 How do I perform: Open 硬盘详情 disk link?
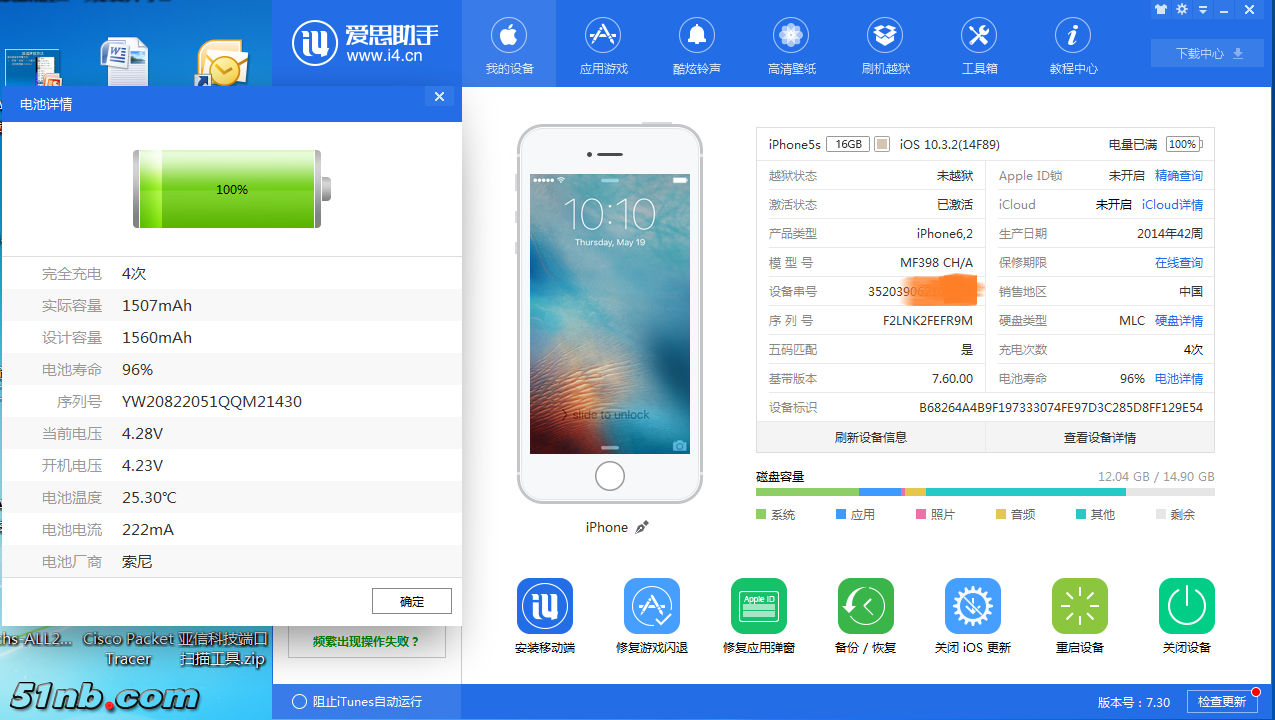(x=1179, y=320)
